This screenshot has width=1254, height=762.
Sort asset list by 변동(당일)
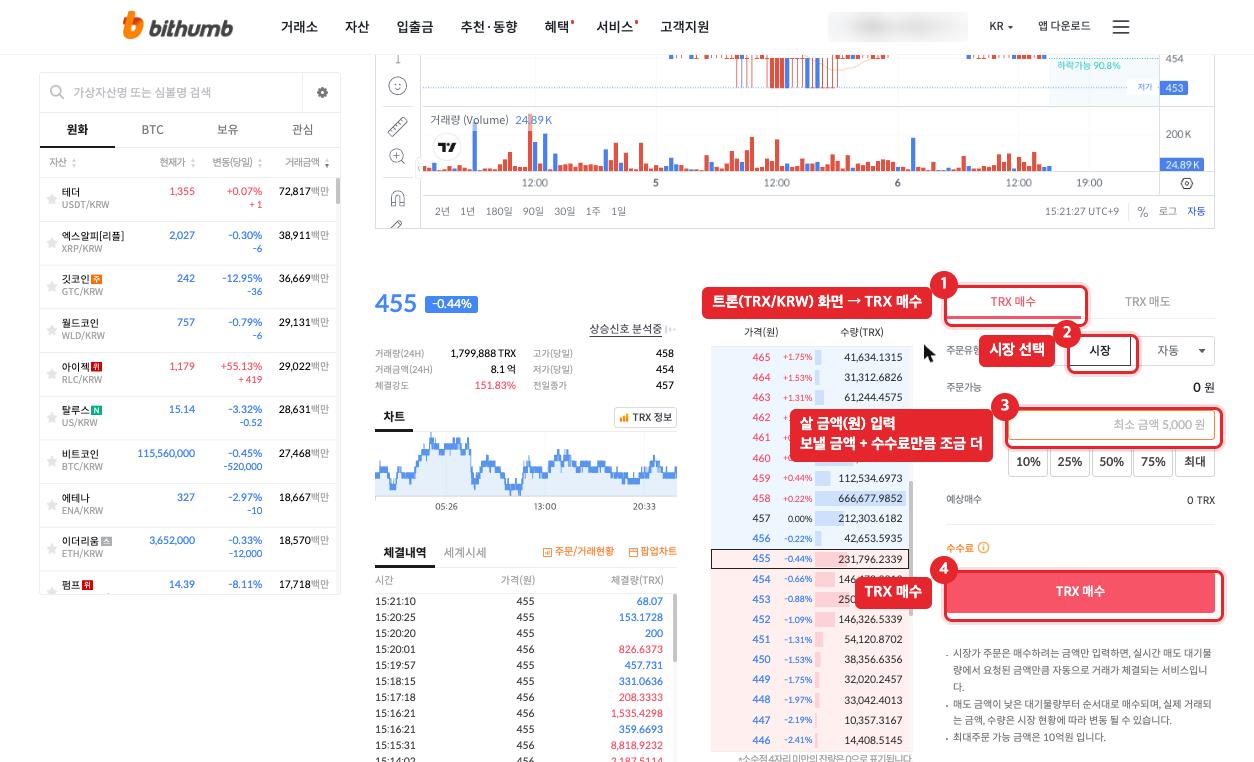click(237, 162)
